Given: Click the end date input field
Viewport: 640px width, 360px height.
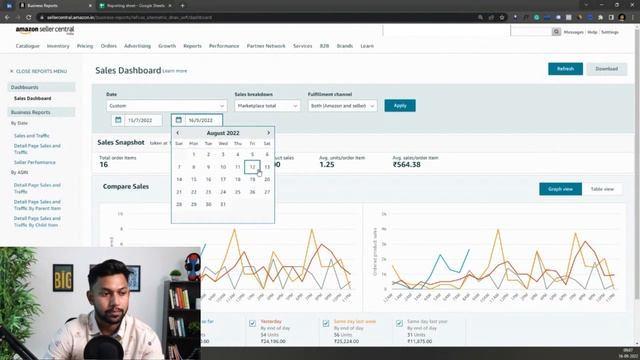Looking at the screenshot, I should [203, 120].
